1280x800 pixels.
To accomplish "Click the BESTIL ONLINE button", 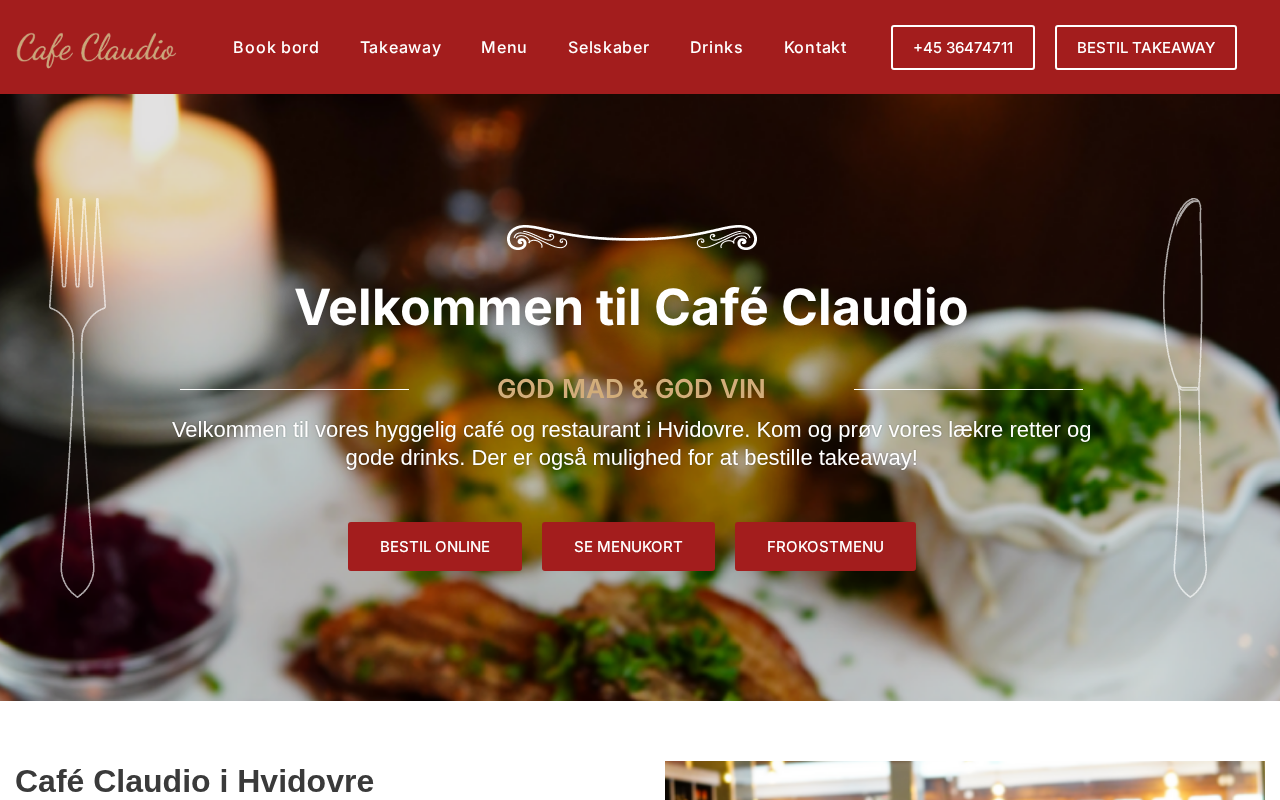I will coord(435,547).
